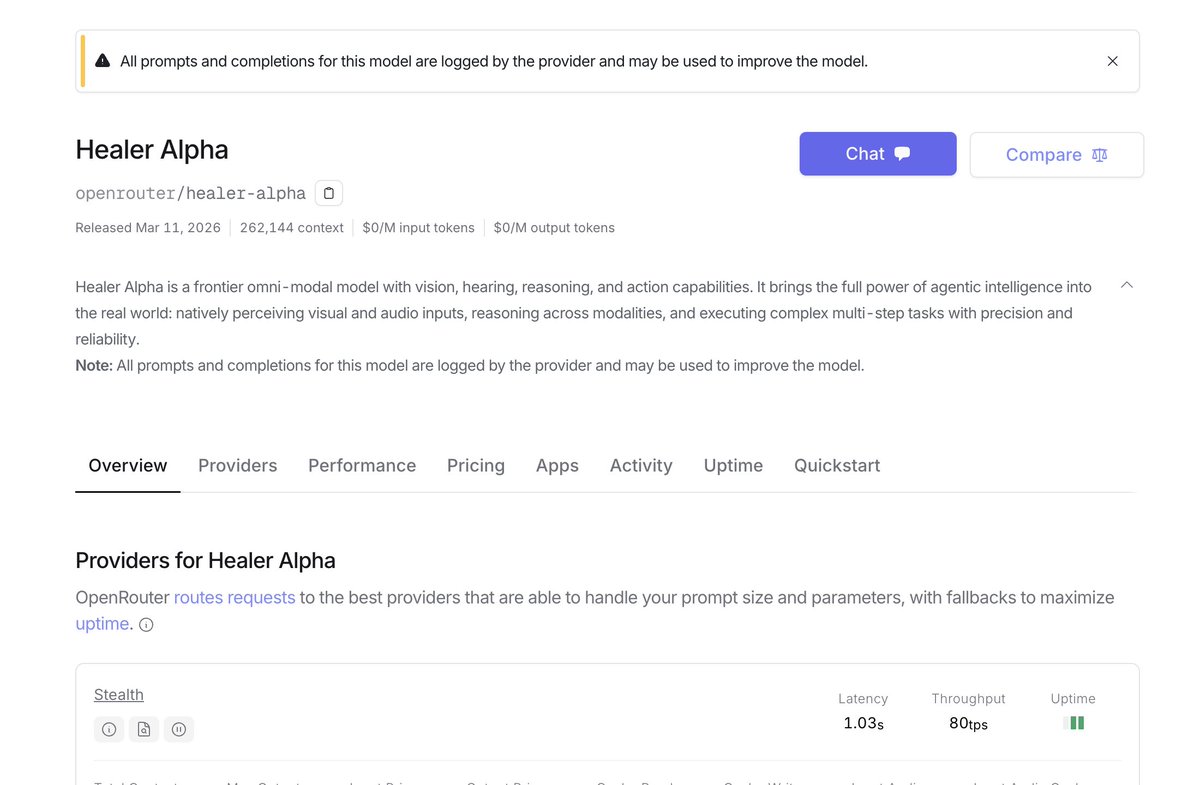
Task: Click the 'Healer Alpha' page title
Action: (x=152, y=150)
